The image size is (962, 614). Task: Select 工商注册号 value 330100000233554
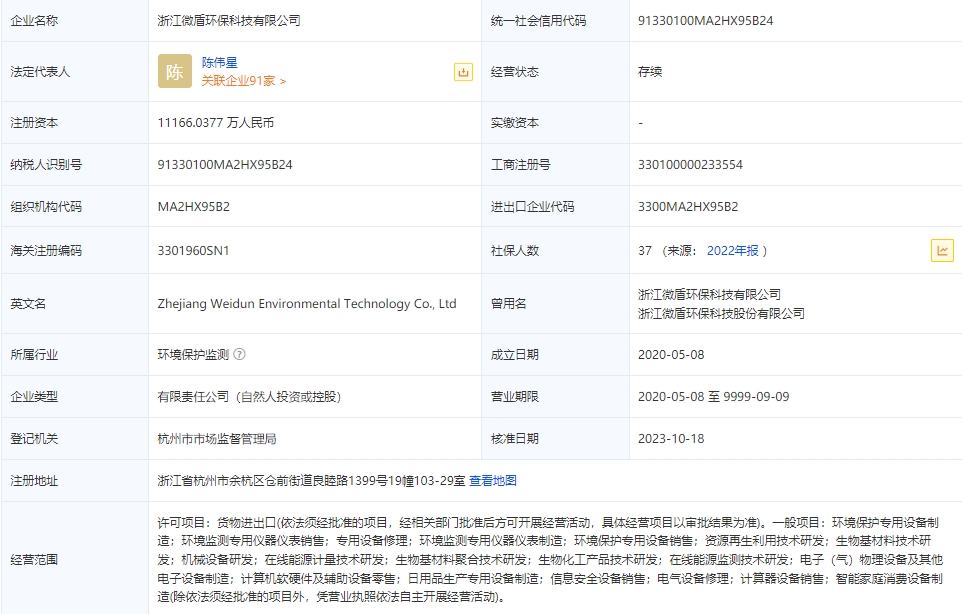point(690,165)
